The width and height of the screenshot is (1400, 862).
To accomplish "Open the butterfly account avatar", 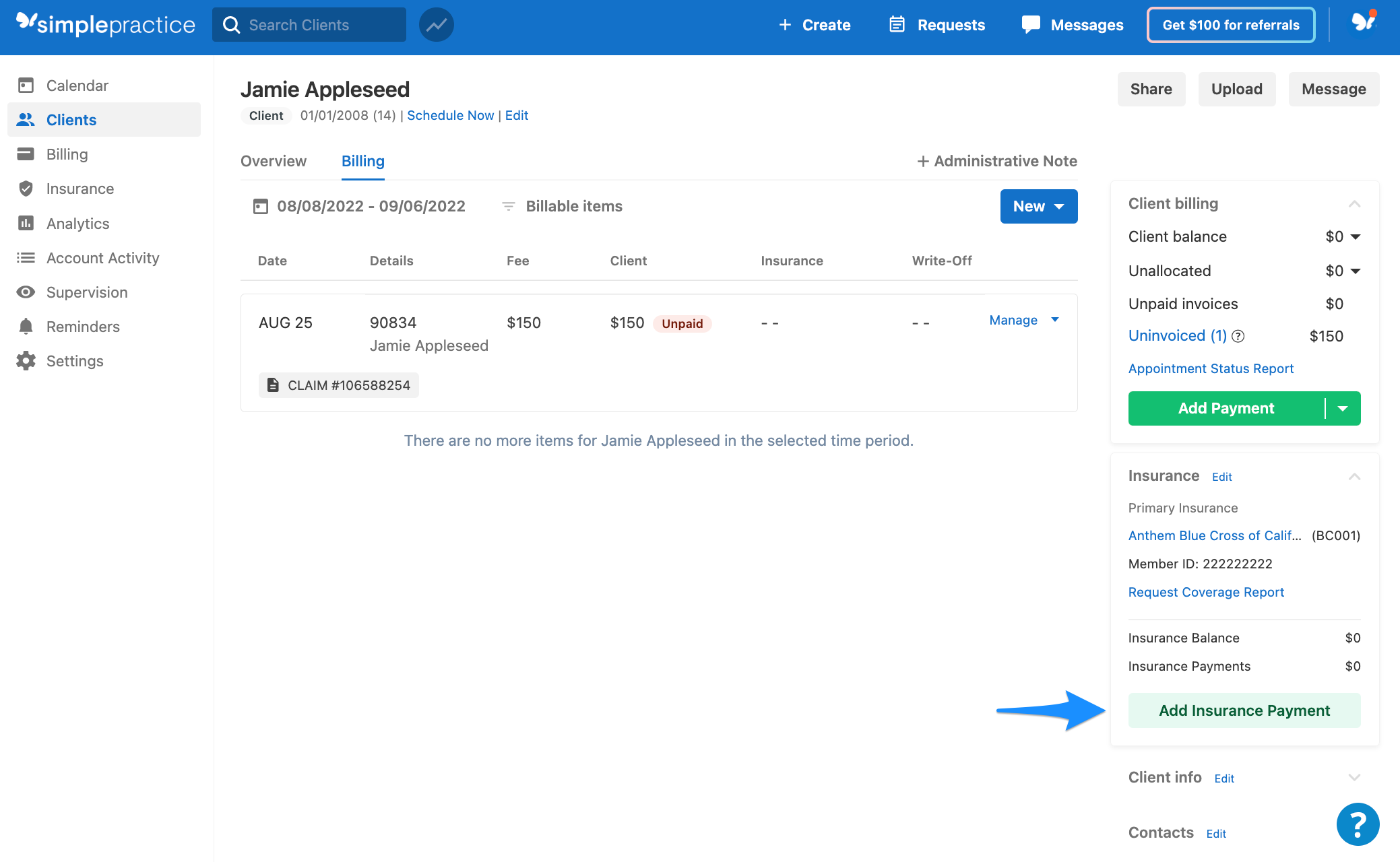I will tap(1364, 22).
